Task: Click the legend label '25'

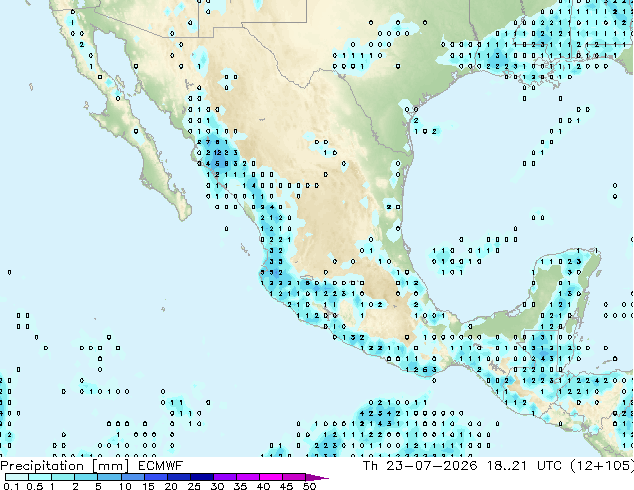Action: click(x=194, y=486)
